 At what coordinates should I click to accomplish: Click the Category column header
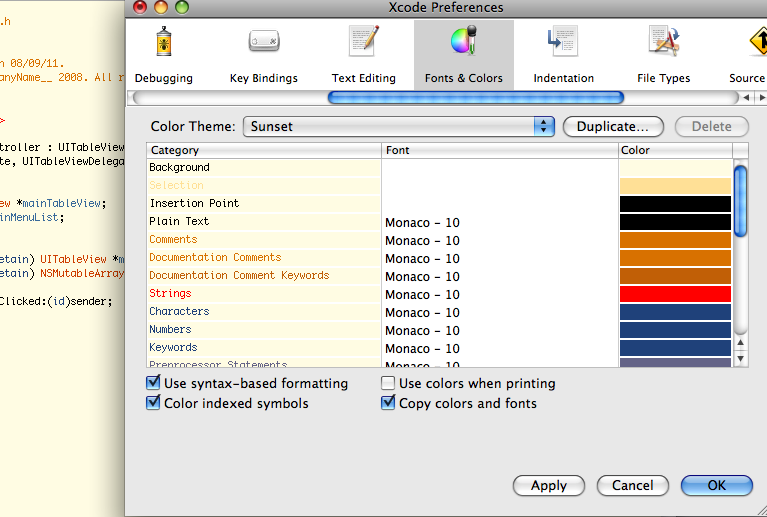264,150
